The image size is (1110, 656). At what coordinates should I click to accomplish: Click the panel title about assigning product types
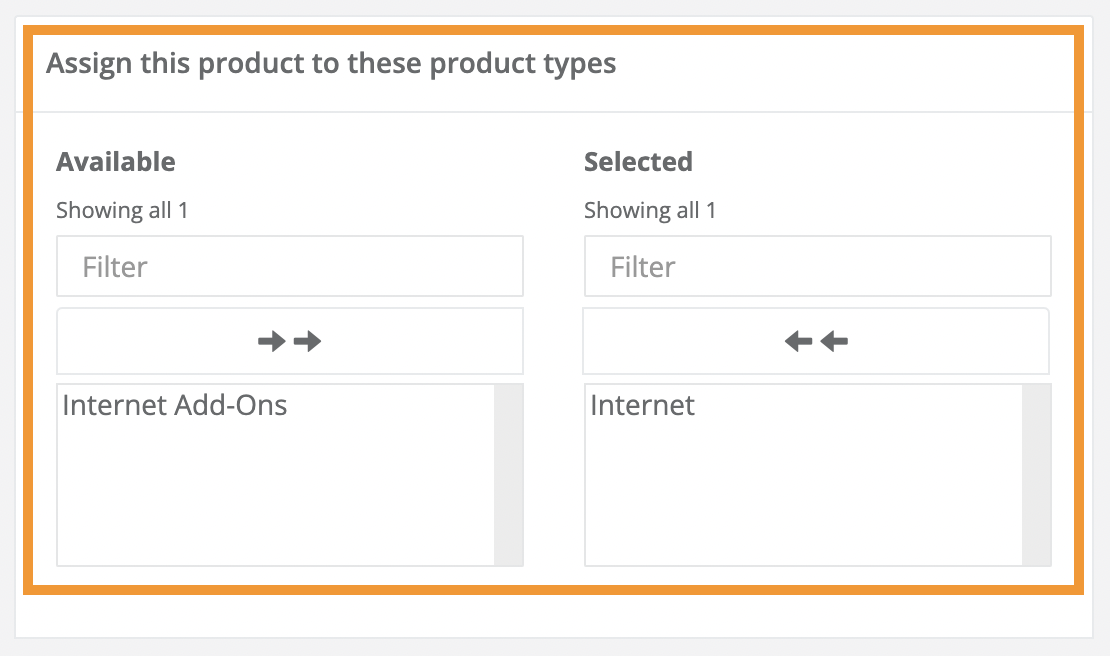[330, 63]
